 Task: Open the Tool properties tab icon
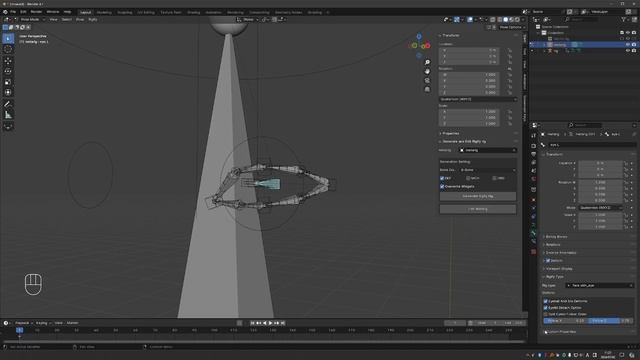[x=533, y=136]
